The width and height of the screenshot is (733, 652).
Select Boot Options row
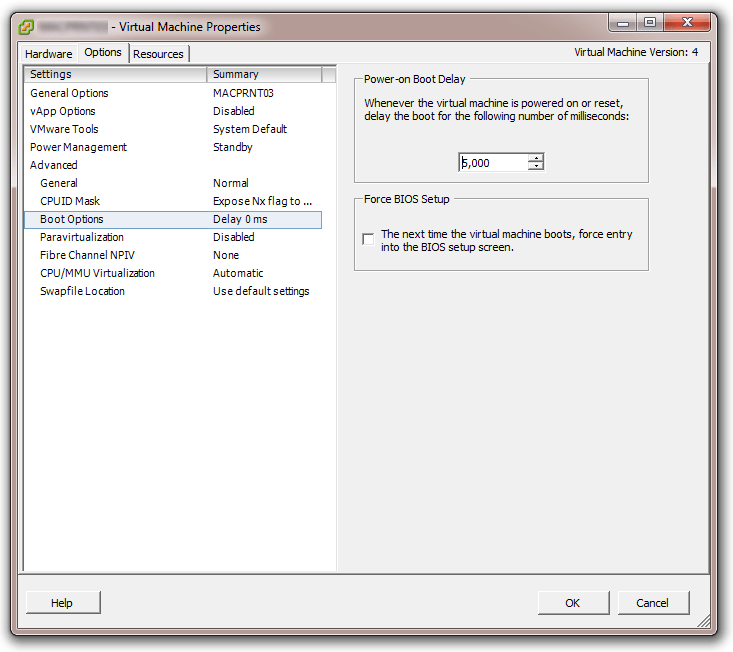pos(172,219)
